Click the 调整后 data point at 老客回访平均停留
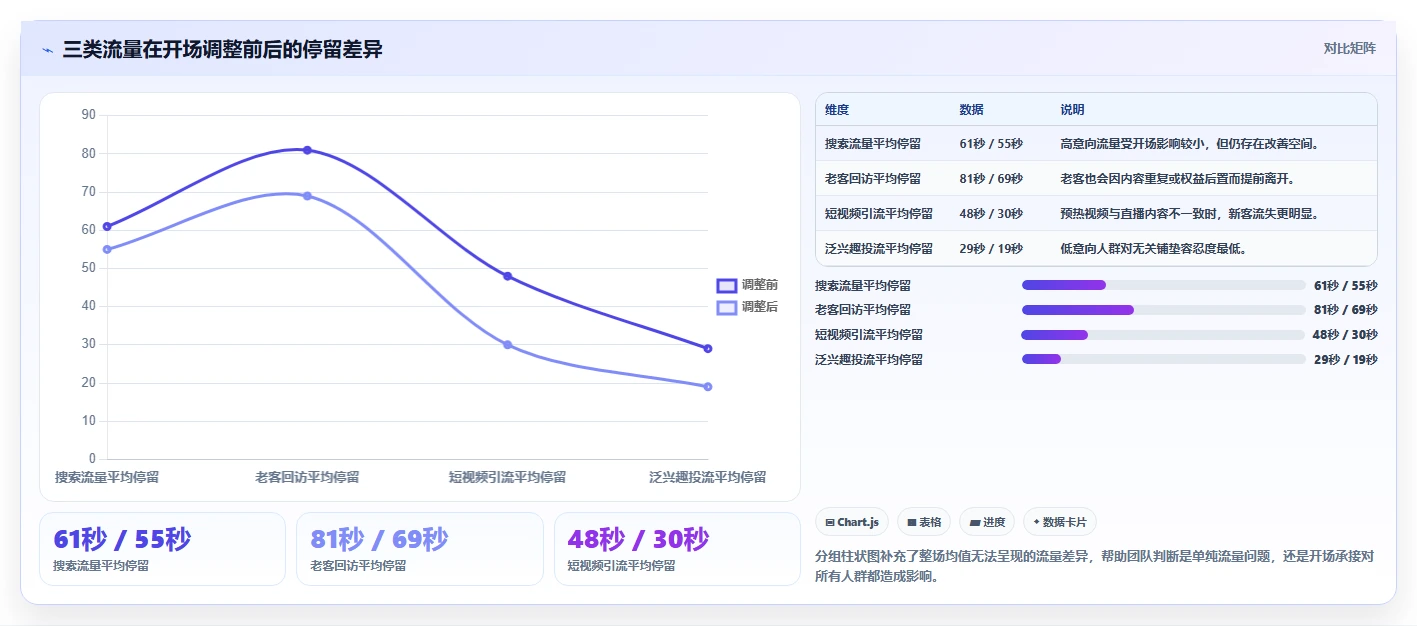Viewport: 1417px width, 626px height. pyautogui.click(x=307, y=196)
